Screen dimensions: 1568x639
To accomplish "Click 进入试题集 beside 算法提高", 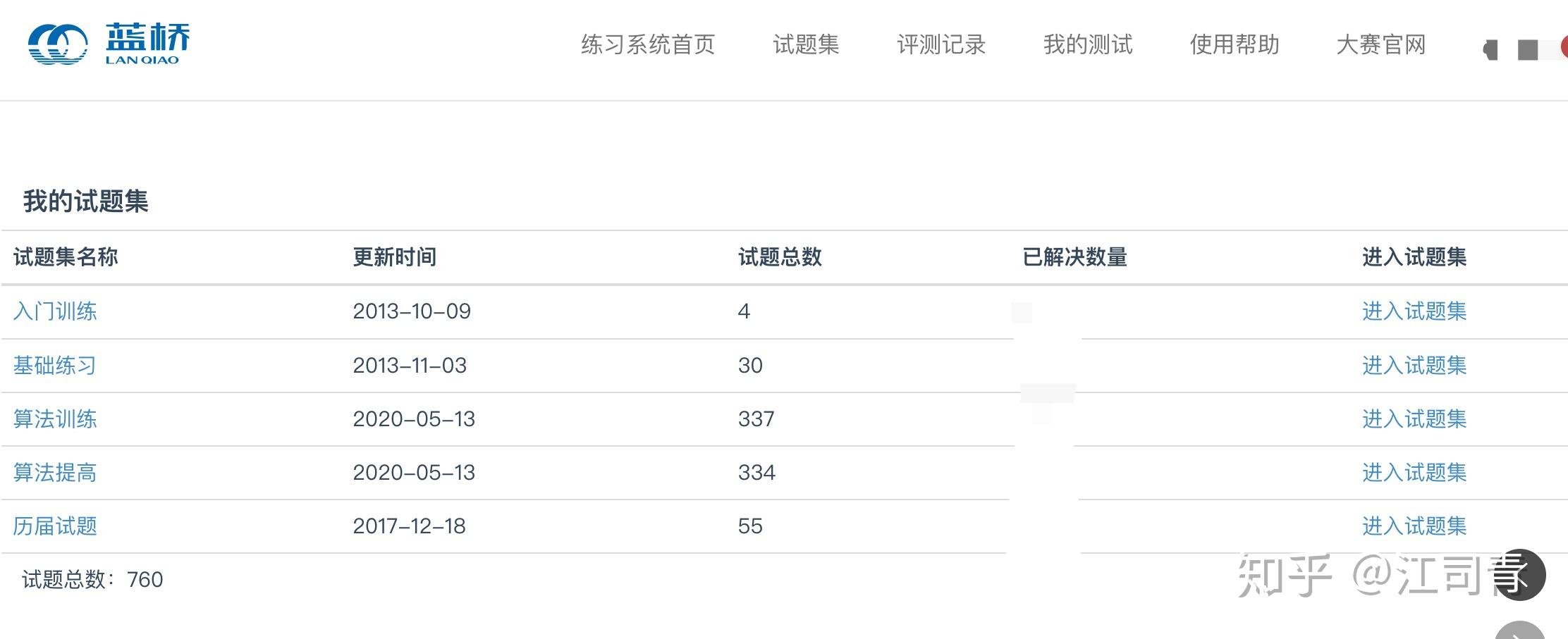I will click(1414, 473).
